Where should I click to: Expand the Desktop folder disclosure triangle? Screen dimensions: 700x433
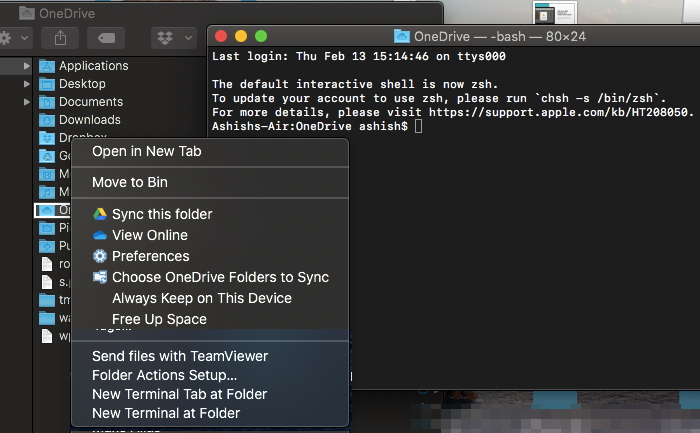27,83
